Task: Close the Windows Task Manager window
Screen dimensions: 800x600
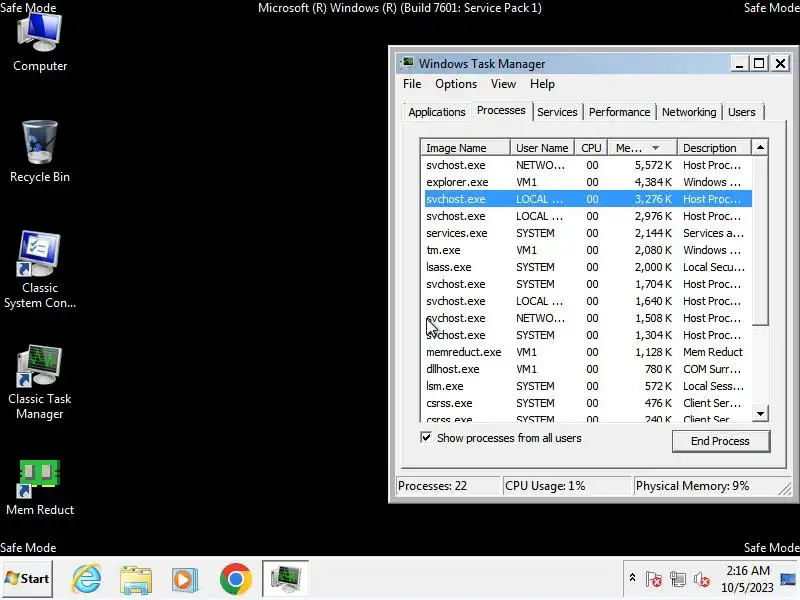Action: tap(781, 63)
